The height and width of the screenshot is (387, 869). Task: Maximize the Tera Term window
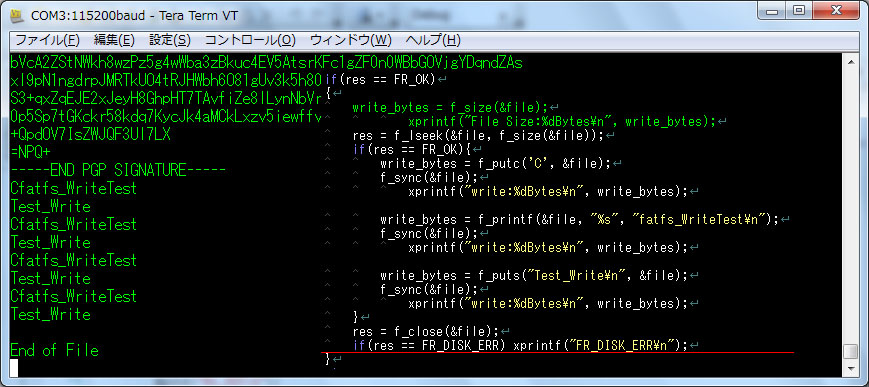coord(799,11)
